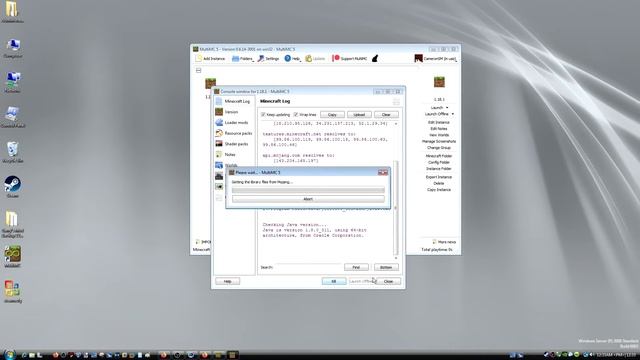Open the Folders toolbar menu
Screen dimensions: 640x360
[242, 59]
